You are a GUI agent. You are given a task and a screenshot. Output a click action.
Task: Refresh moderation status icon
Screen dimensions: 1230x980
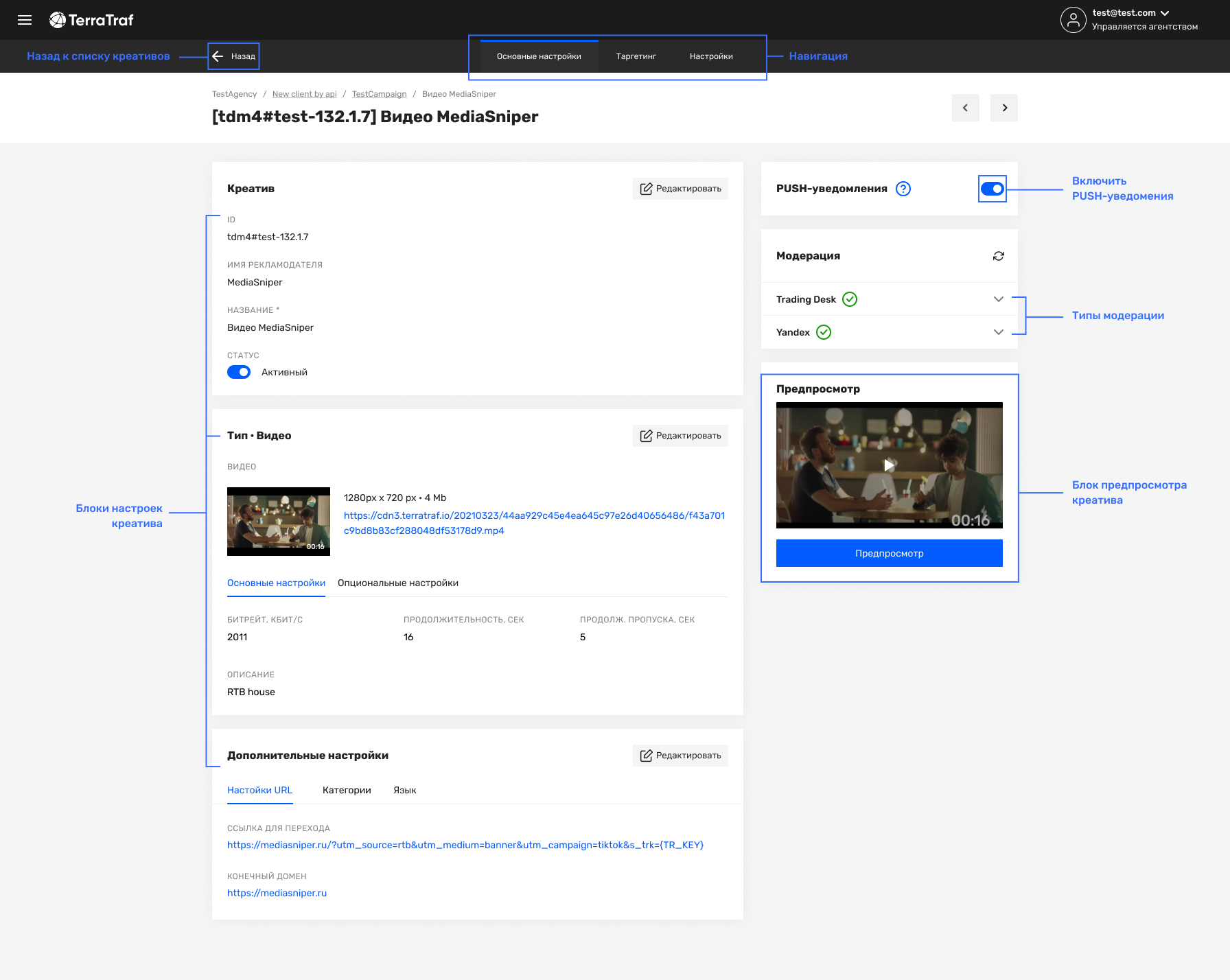point(999,256)
